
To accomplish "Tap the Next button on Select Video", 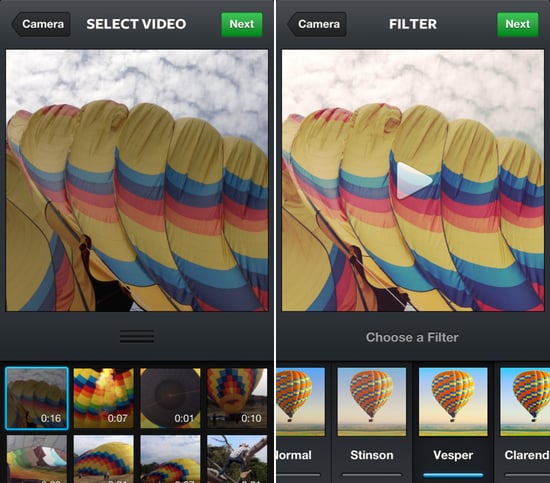I will click(x=242, y=25).
